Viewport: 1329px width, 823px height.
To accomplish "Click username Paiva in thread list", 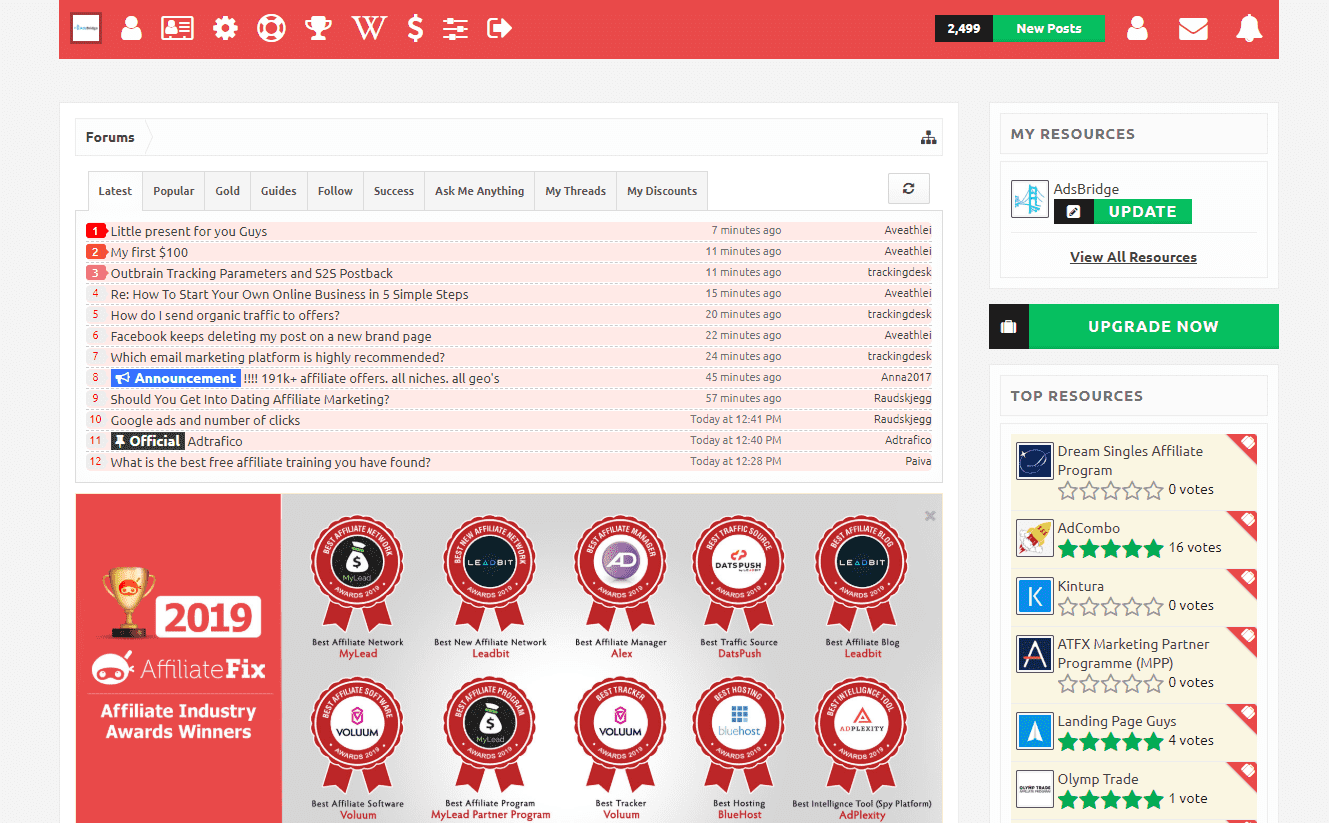I will (x=916, y=461).
